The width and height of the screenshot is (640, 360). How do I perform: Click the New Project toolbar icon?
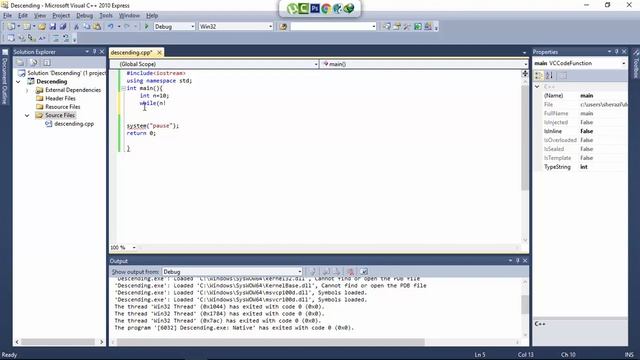click(x=11, y=27)
